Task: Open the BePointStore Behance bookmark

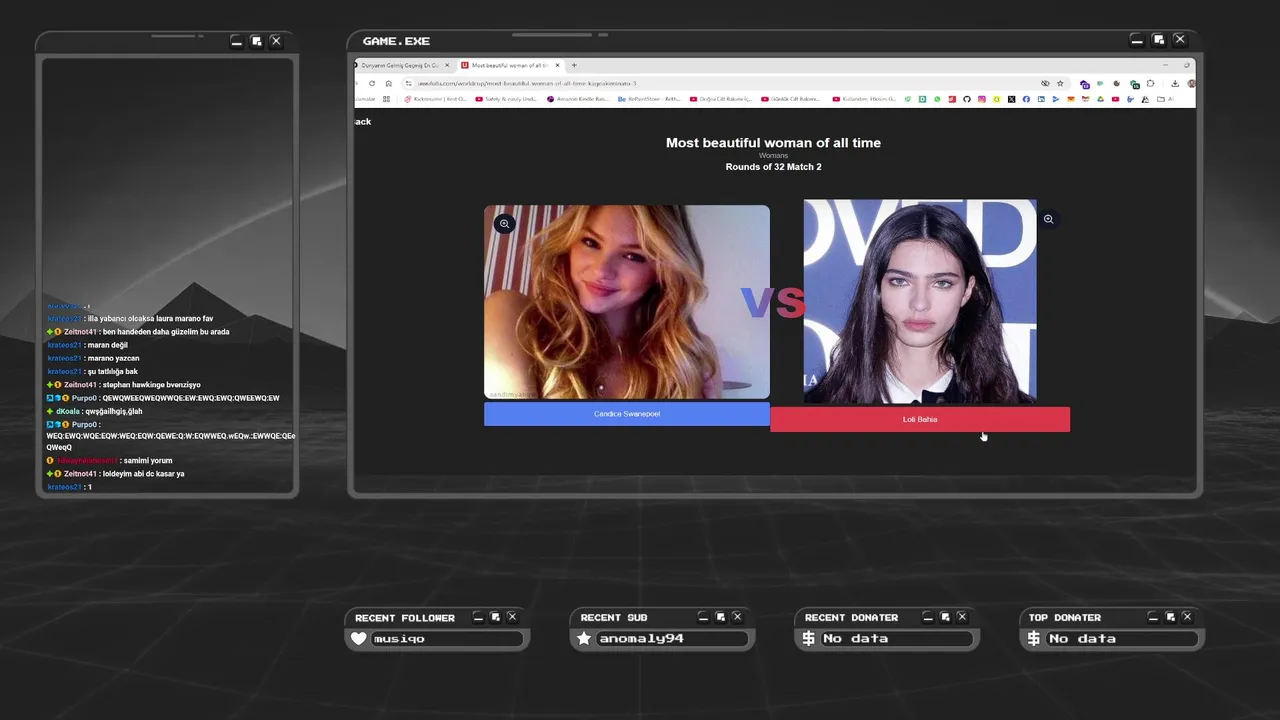Action: click(650, 99)
